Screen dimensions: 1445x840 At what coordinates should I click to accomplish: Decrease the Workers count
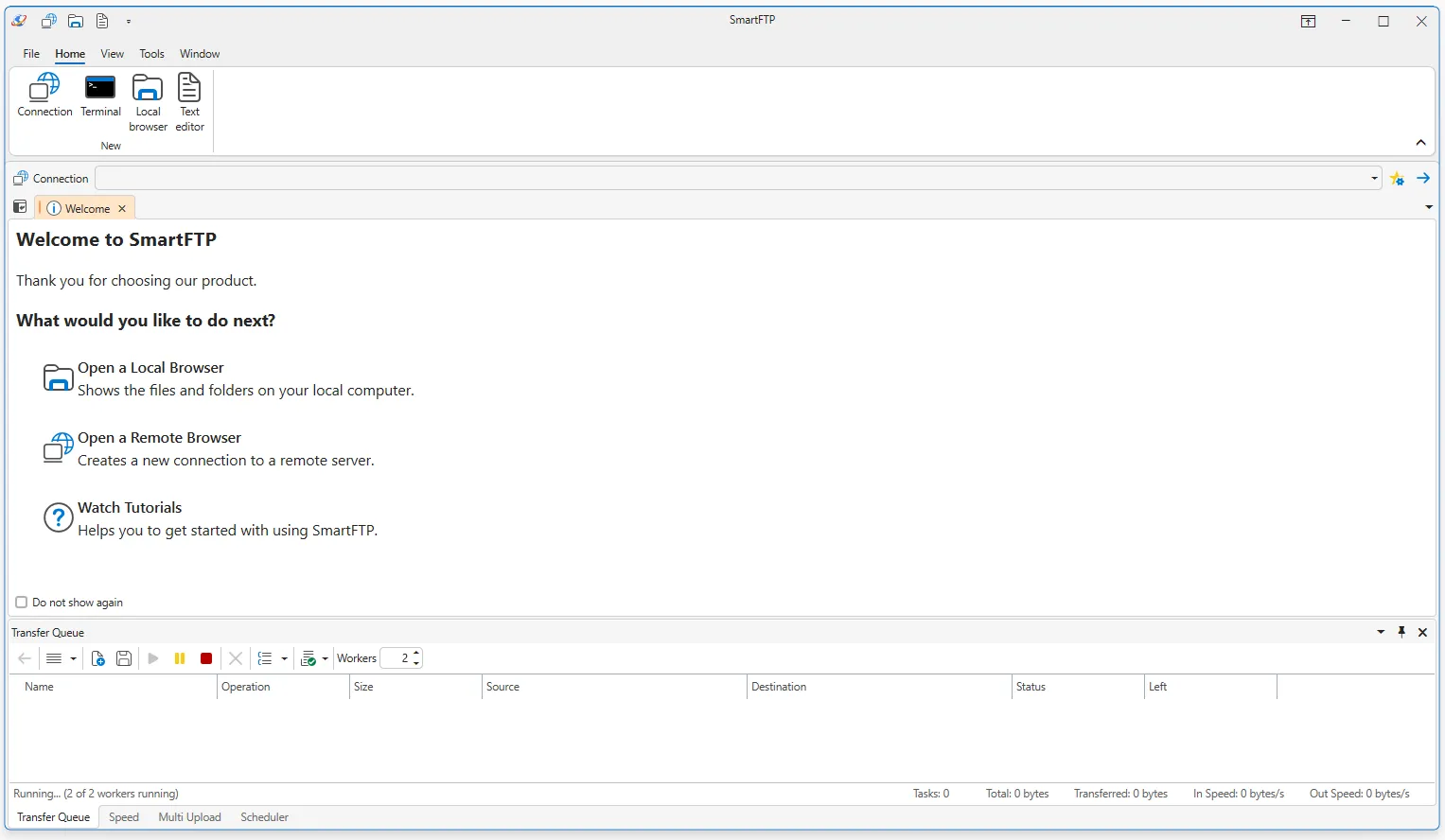[x=416, y=663]
